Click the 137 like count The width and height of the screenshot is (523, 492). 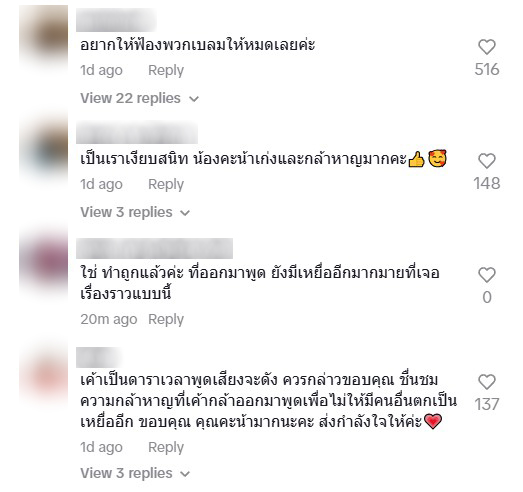[487, 404]
